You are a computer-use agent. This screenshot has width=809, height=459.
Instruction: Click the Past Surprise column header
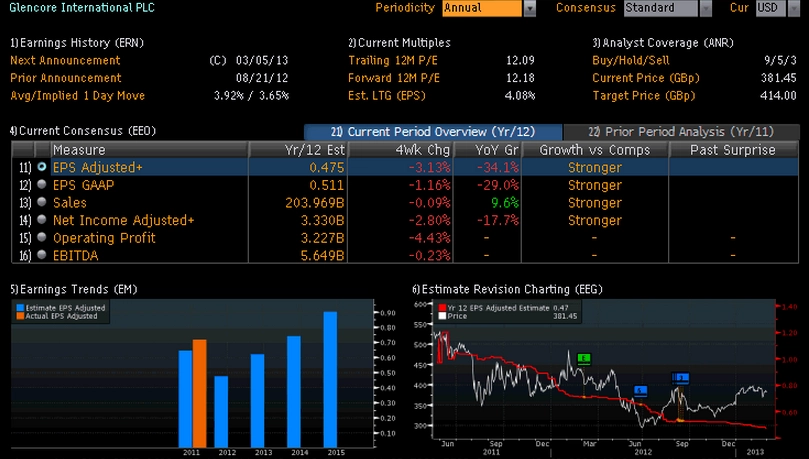[733, 150]
